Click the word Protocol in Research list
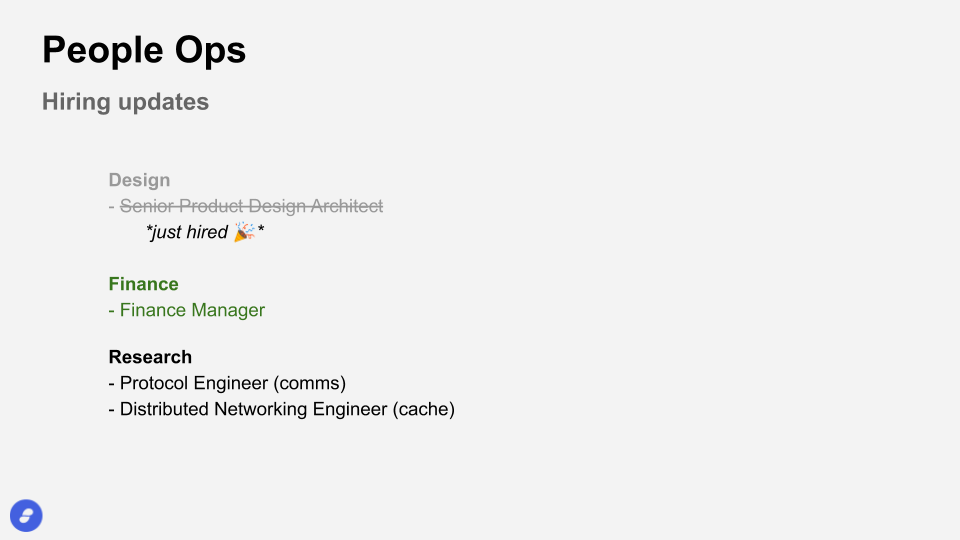Image resolution: width=960 pixels, height=540 pixels. pyautogui.click(x=154, y=383)
